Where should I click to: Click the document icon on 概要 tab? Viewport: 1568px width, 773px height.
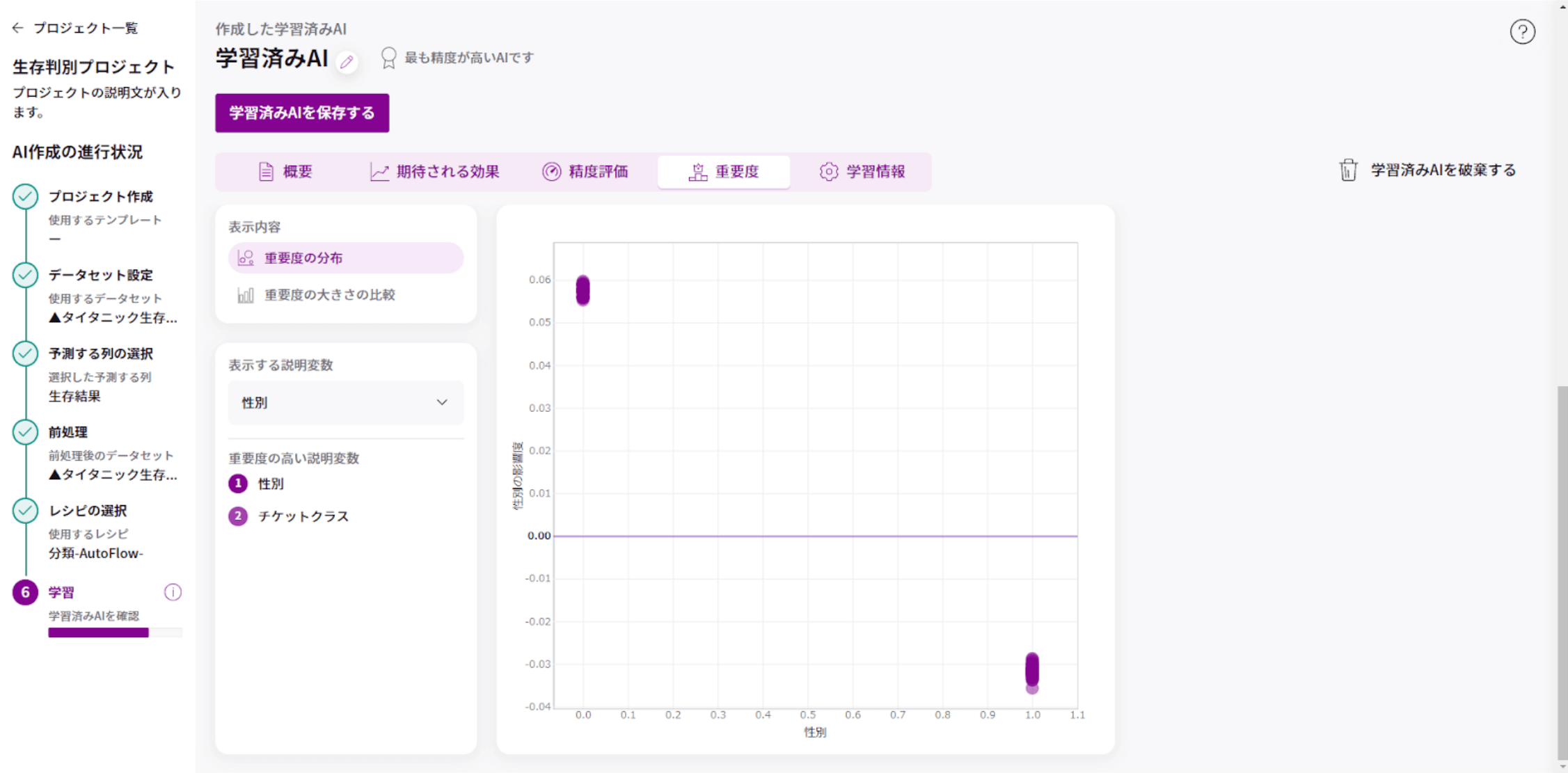coord(266,172)
